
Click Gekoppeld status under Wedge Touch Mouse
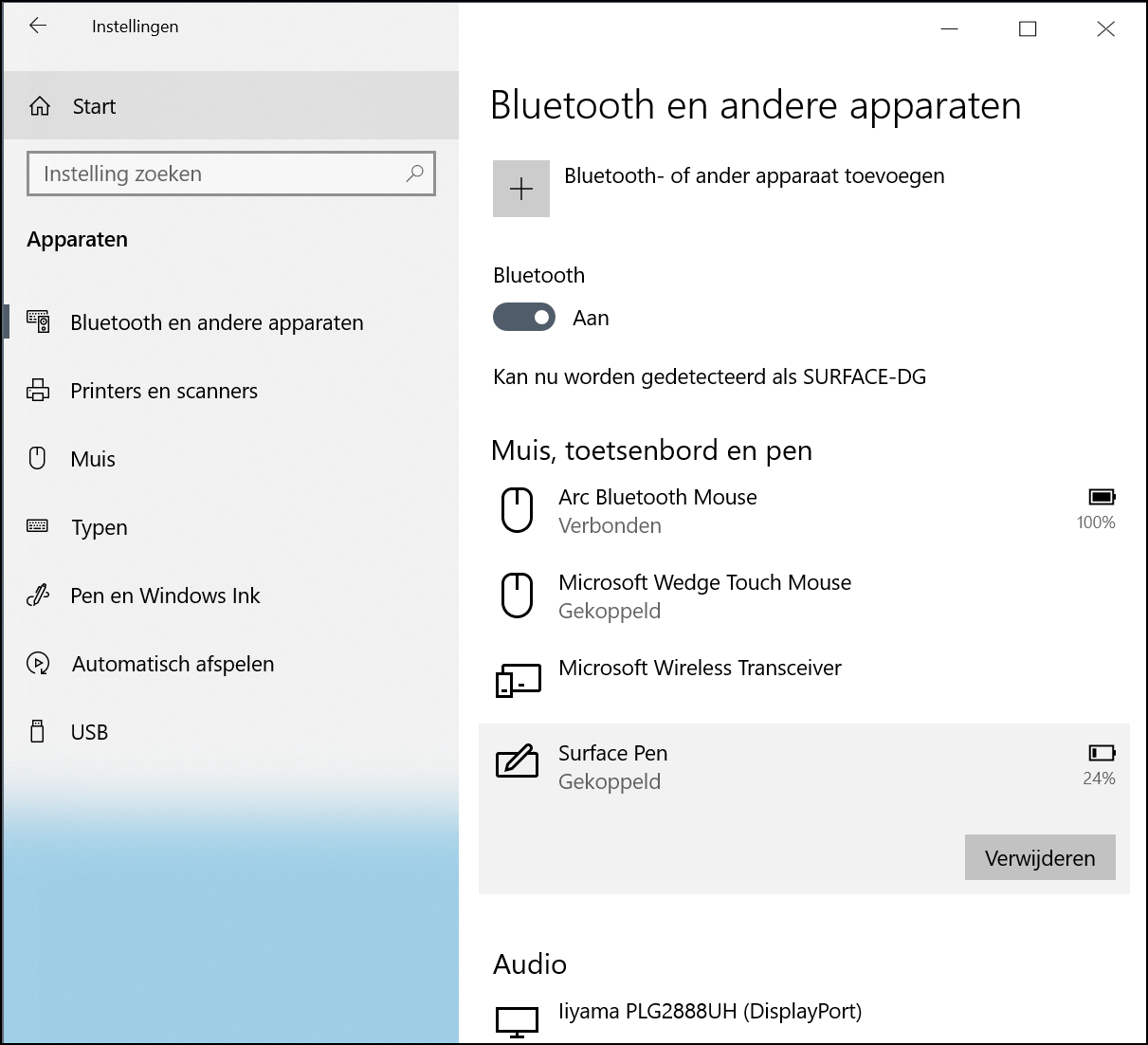610,611
